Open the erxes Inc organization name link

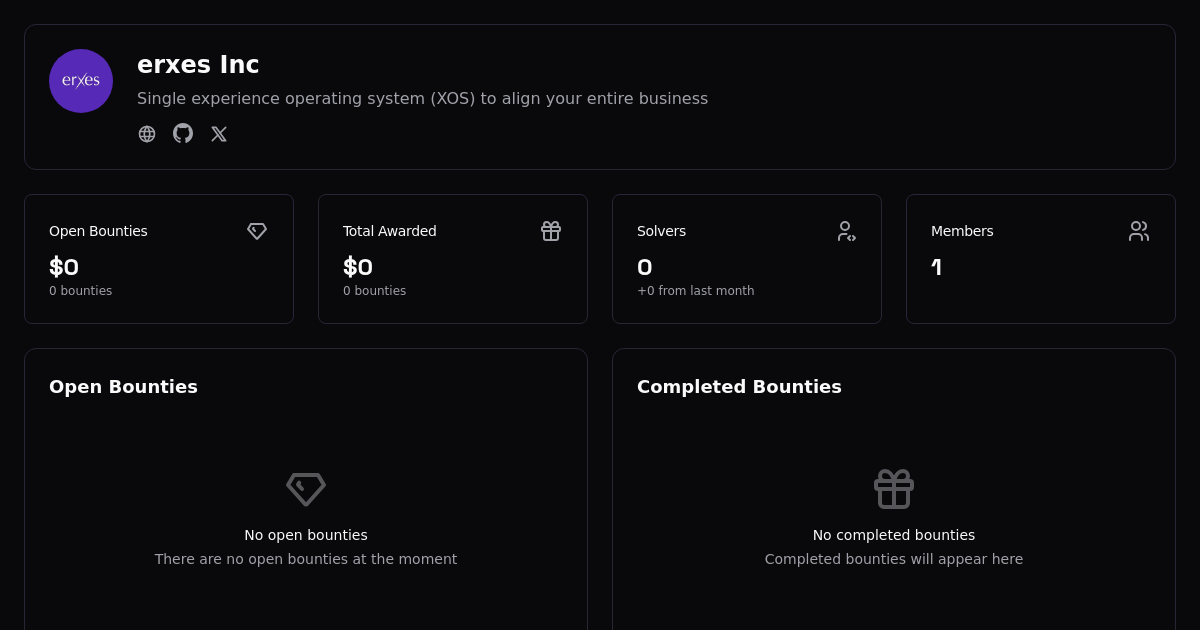tap(198, 64)
